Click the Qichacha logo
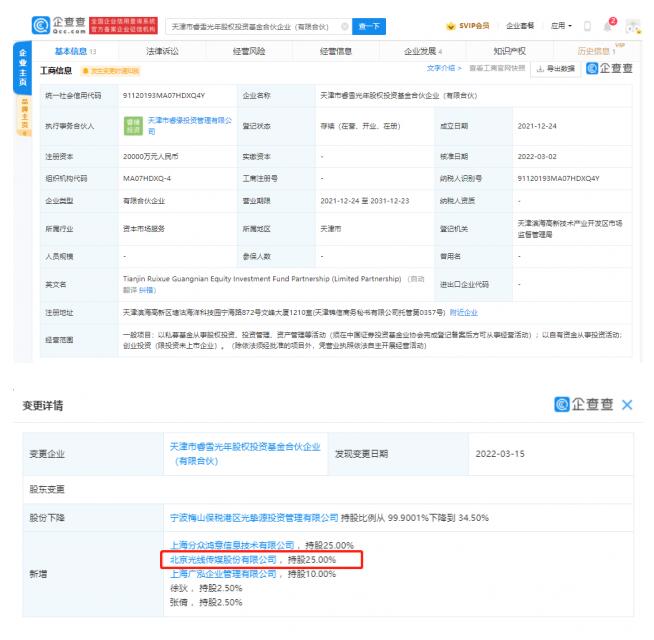Image resolution: width=654 pixels, height=640 pixels. coord(59,25)
